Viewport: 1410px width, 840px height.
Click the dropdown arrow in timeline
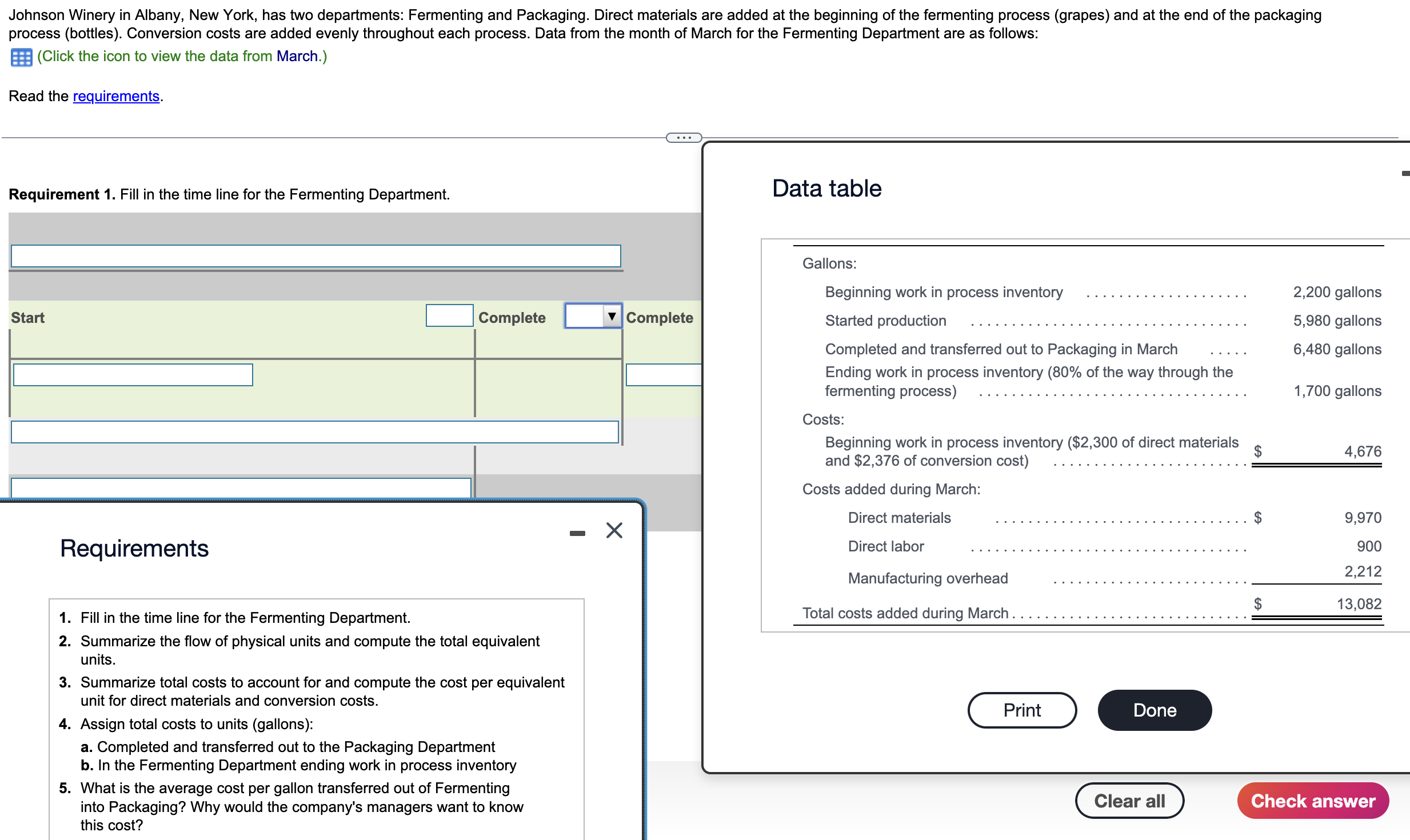[612, 316]
